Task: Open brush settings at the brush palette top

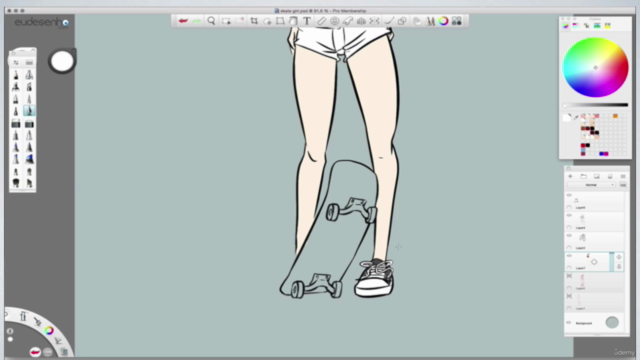Action: (x=16, y=62)
